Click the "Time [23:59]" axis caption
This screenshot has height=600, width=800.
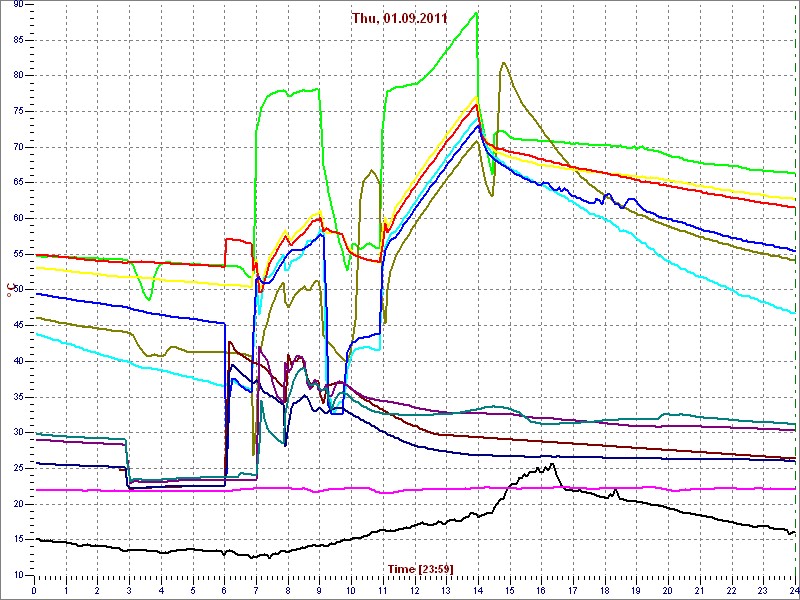[420, 568]
